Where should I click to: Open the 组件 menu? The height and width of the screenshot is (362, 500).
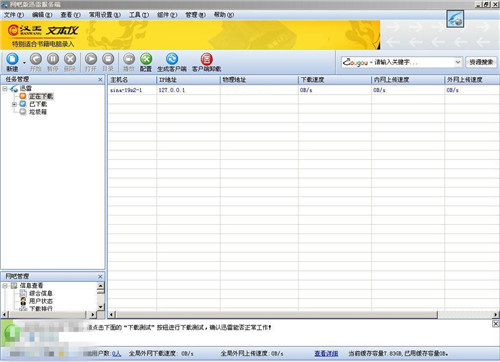click(167, 15)
